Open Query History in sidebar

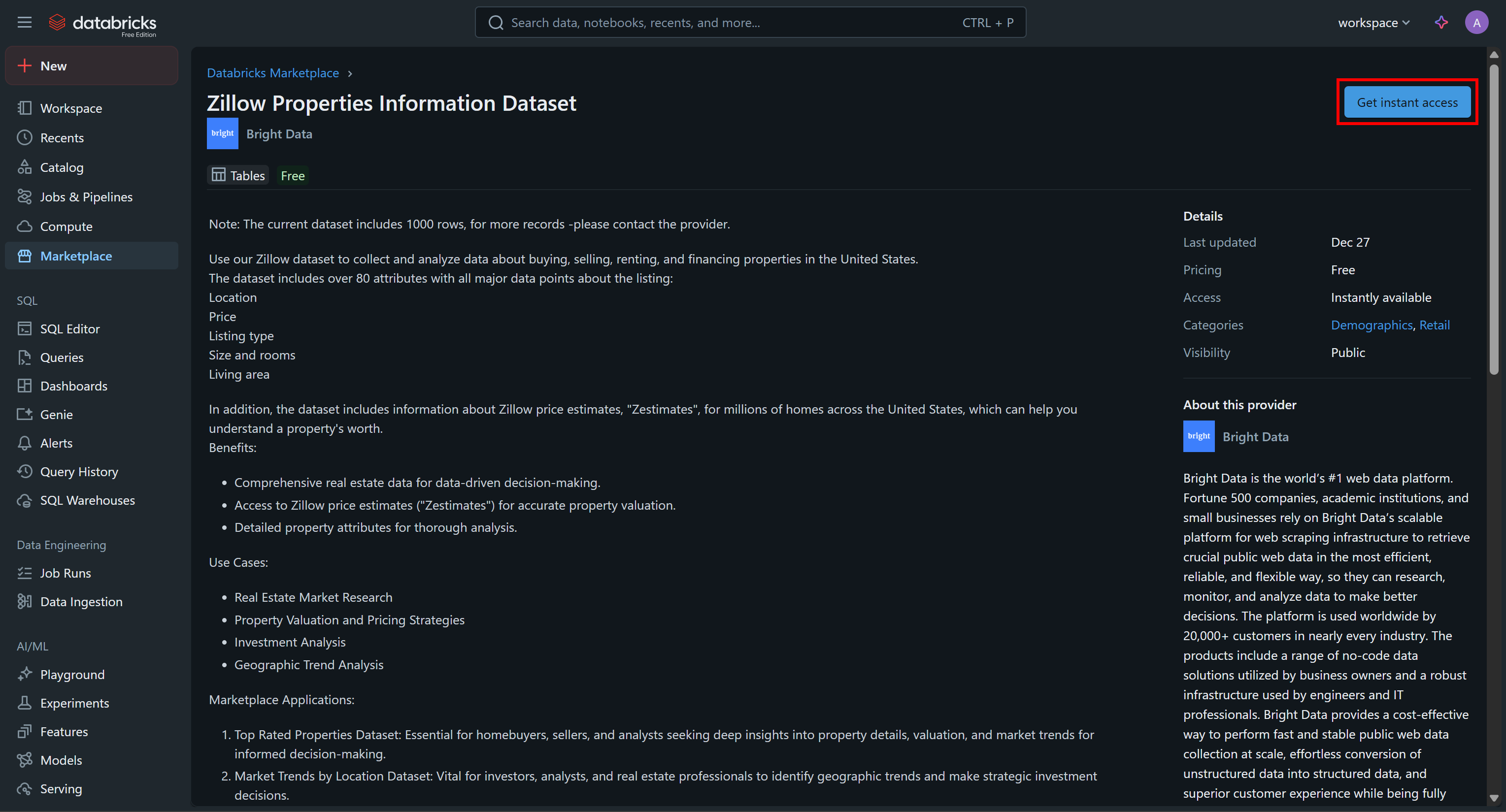pyautogui.click(x=79, y=471)
